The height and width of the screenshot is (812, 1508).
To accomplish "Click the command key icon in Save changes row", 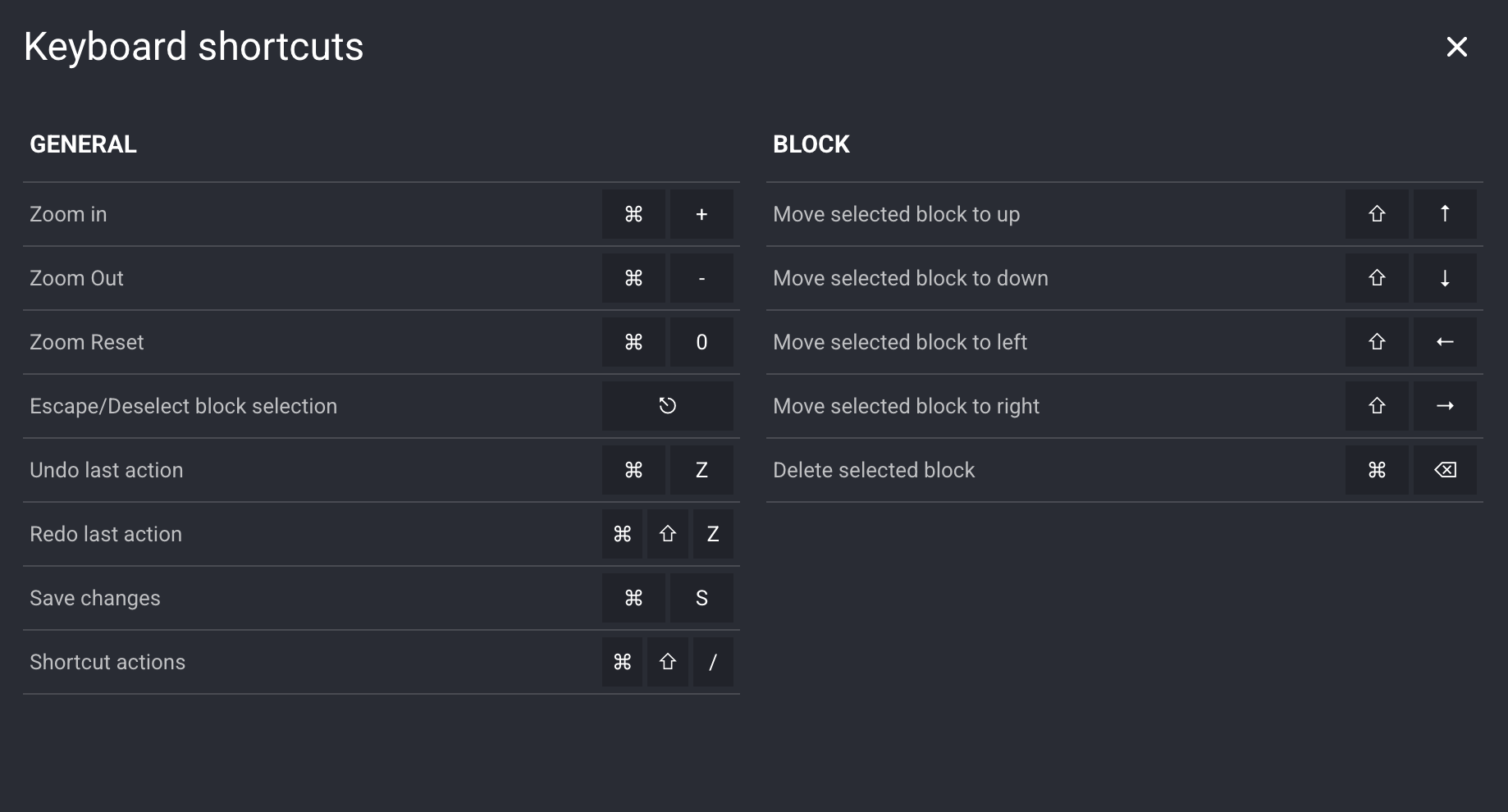I will [633, 598].
